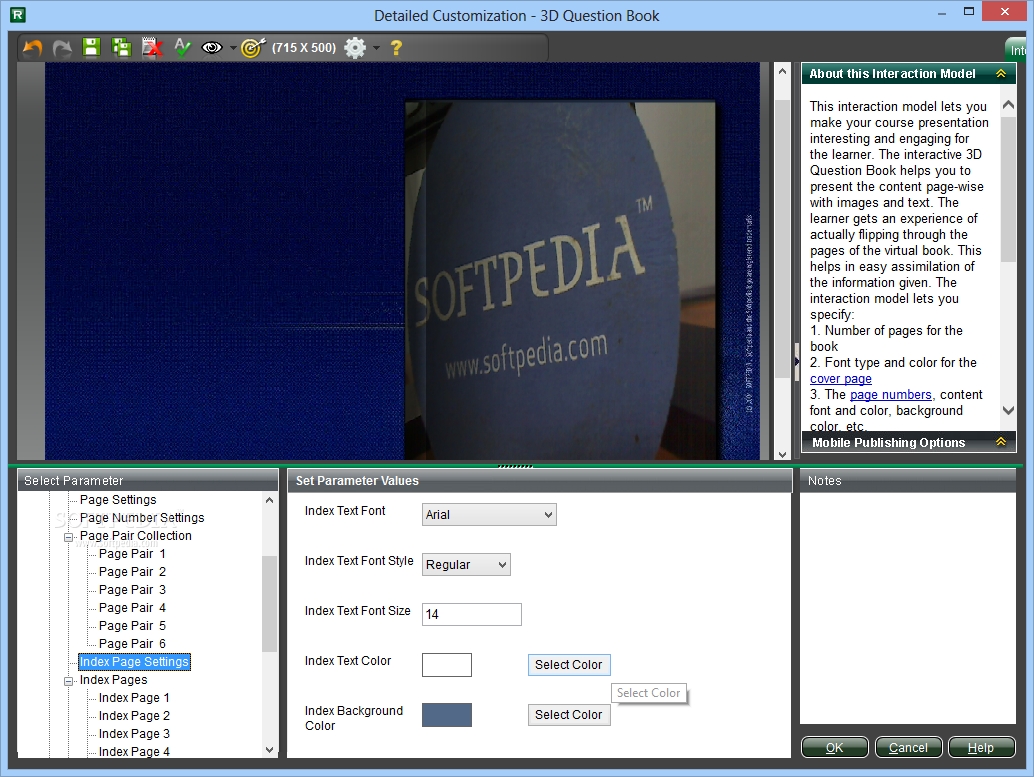Select Page Pair 3

click(x=132, y=590)
